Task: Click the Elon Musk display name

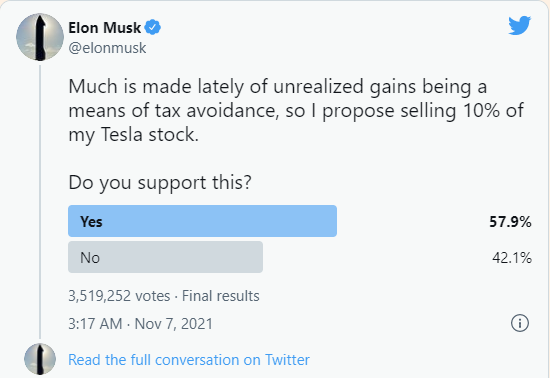Action: pyautogui.click(x=105, y=28)
